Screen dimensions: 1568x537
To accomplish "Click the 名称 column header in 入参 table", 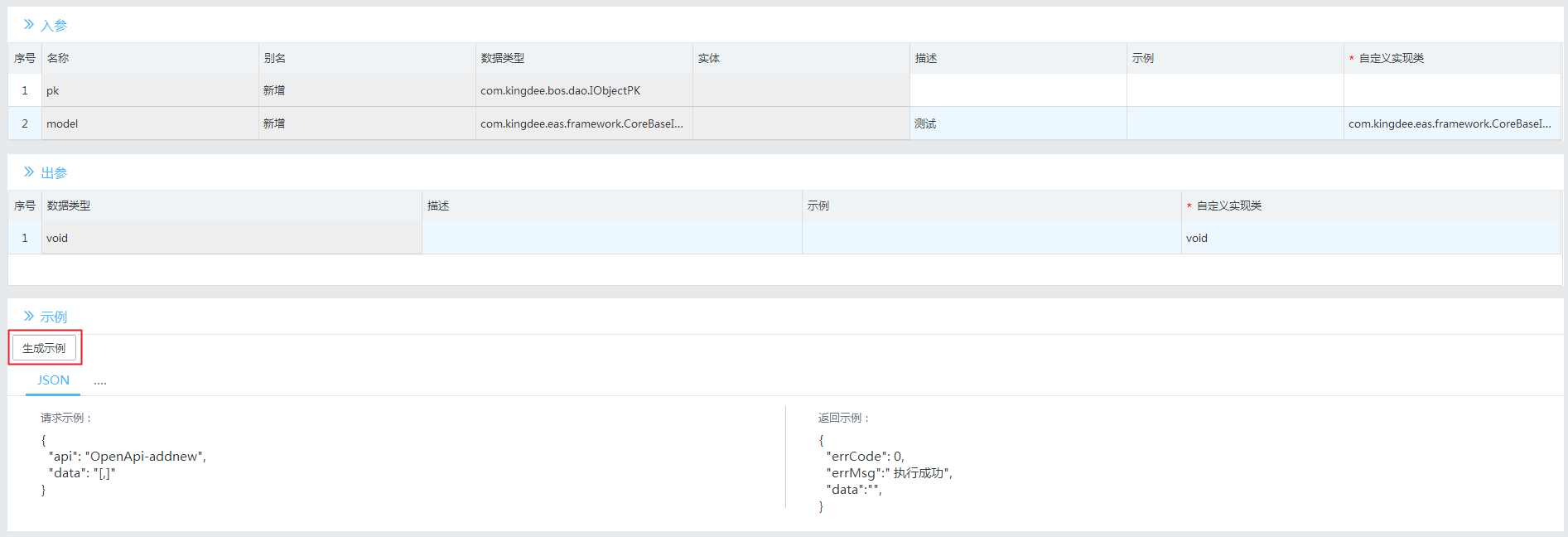I will click(58, 58).
